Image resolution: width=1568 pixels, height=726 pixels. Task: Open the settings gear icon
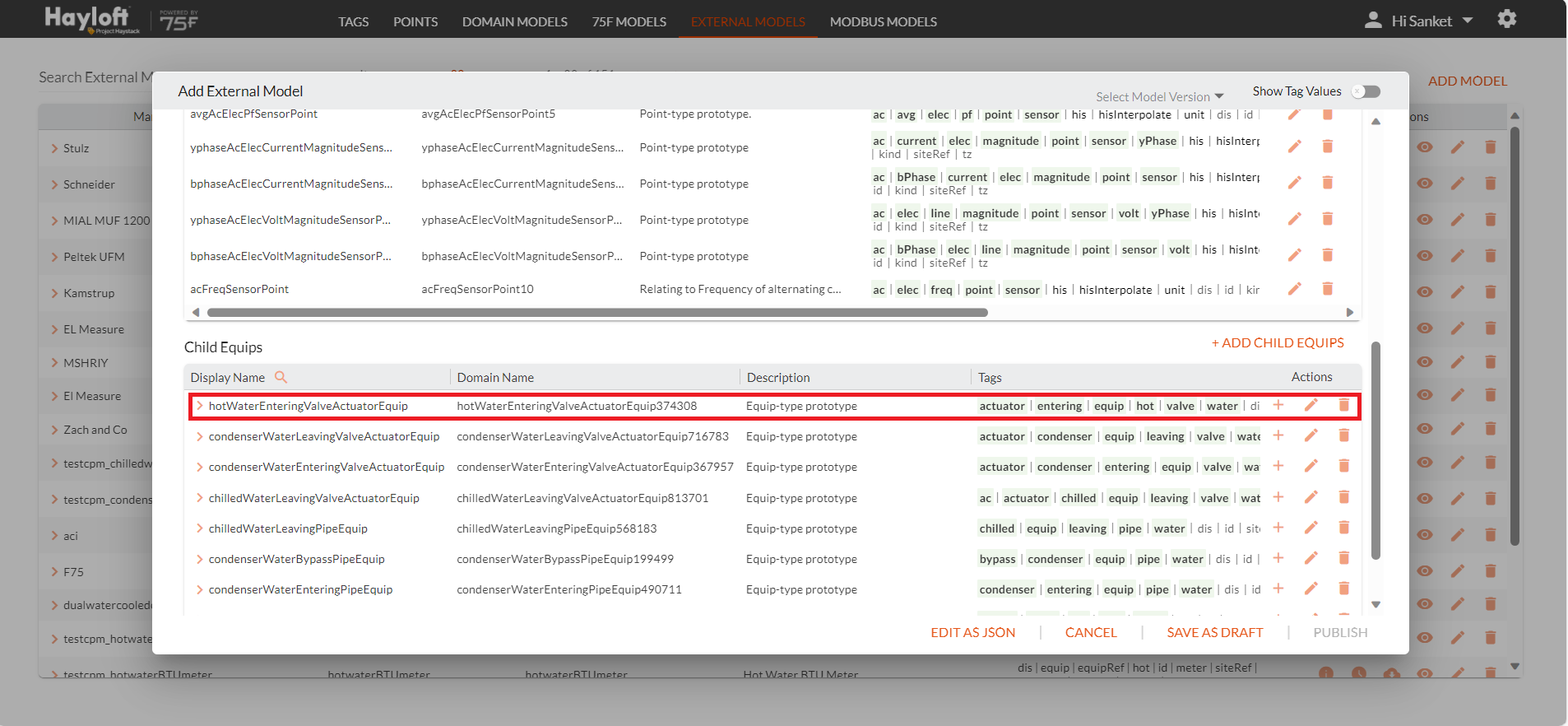[x=1506, y=19]
